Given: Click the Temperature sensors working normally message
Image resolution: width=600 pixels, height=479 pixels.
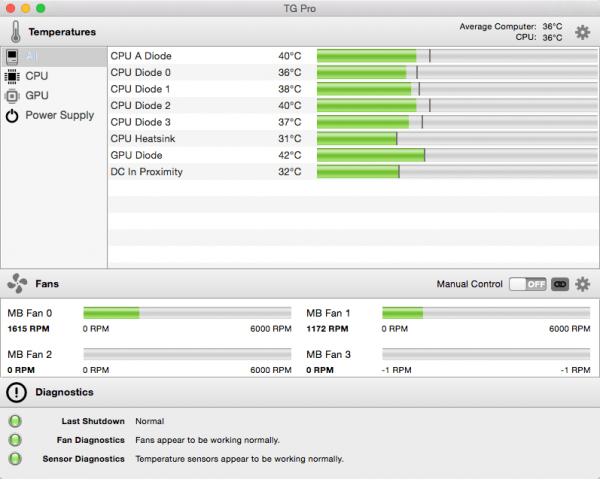Looking at the screenshot, I should pyautogui.click(x=240, y=459).
